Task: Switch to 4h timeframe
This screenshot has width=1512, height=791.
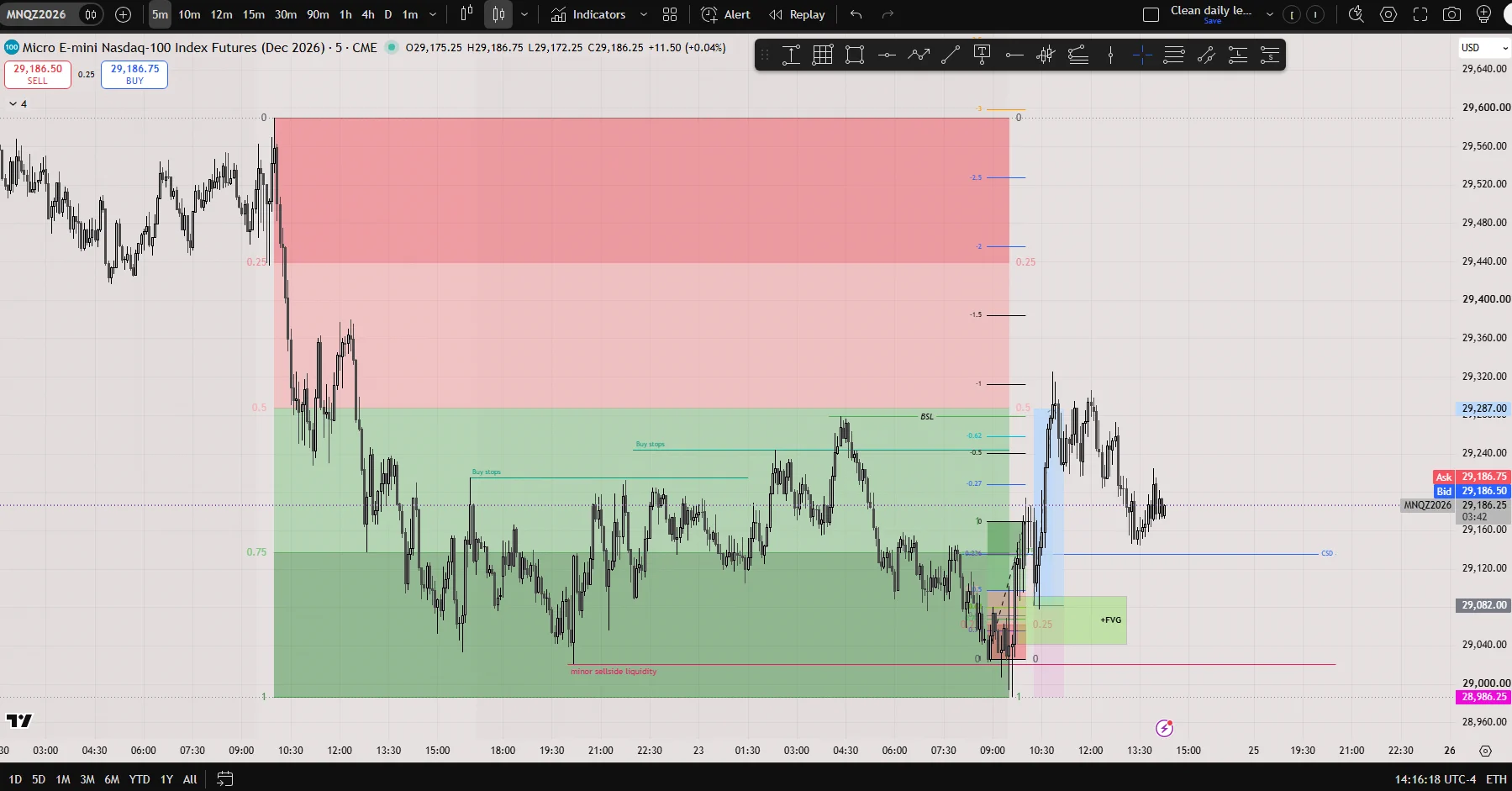Action: click(x=368, y=14)
